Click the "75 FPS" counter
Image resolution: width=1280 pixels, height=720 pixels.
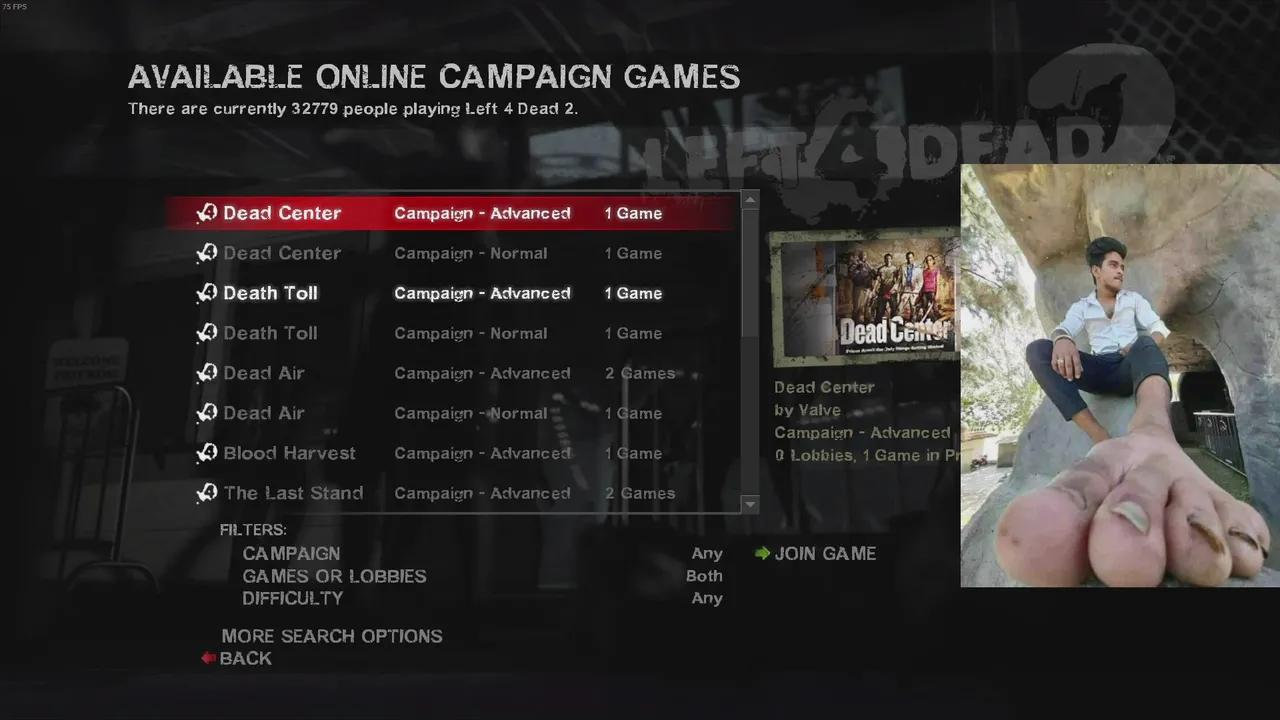coord(14,6)
